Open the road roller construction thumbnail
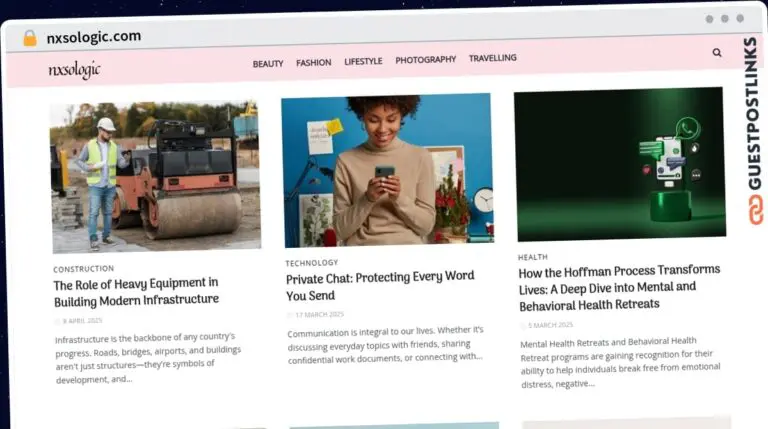 [x=156, y=177]
